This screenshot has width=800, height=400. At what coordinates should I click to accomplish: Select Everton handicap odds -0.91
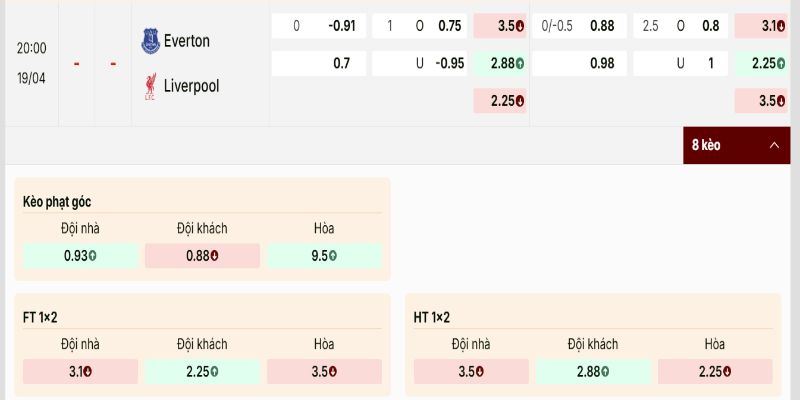coord(320,26)
